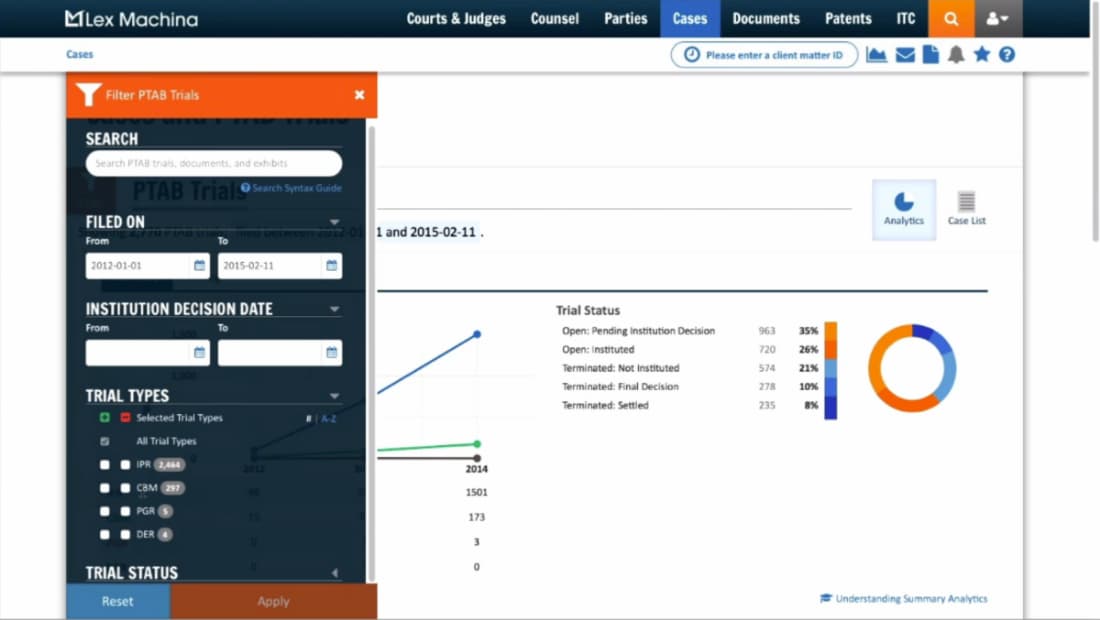Collapse the Filed On section
Viewport: 1100px width, 620px height.
[x=335, y=222]
